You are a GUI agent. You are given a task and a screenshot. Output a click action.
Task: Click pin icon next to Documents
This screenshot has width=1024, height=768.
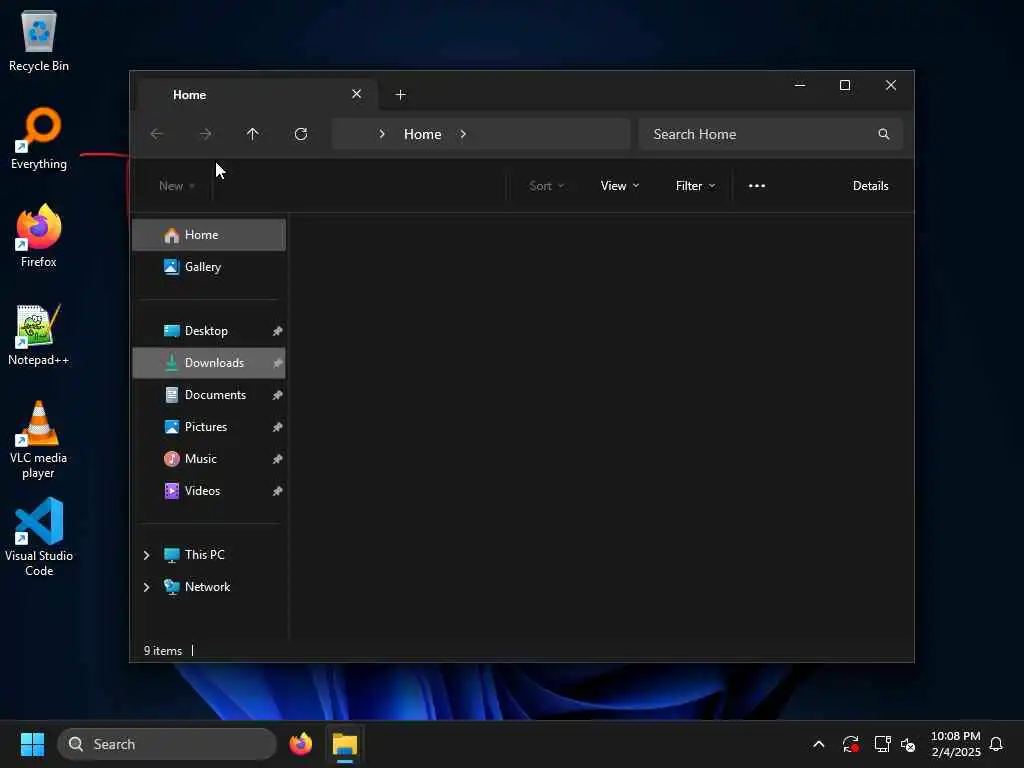278,395
